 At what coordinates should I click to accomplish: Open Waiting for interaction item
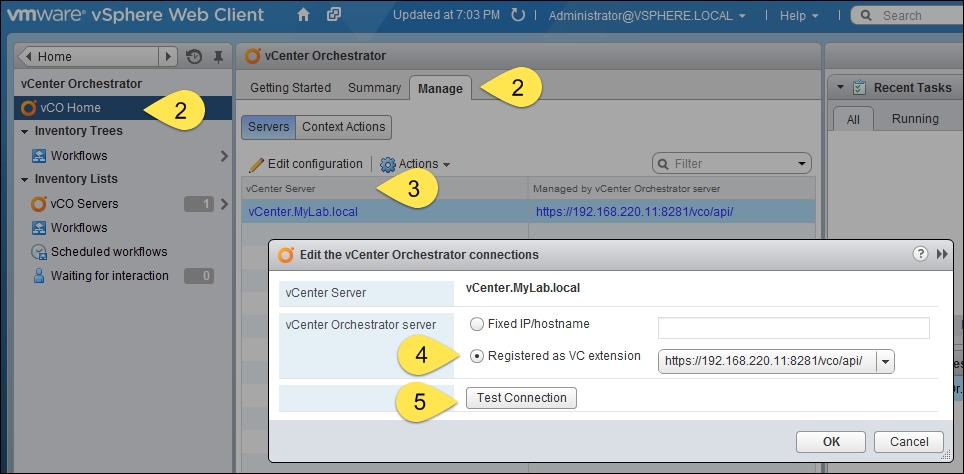[109, 276]
